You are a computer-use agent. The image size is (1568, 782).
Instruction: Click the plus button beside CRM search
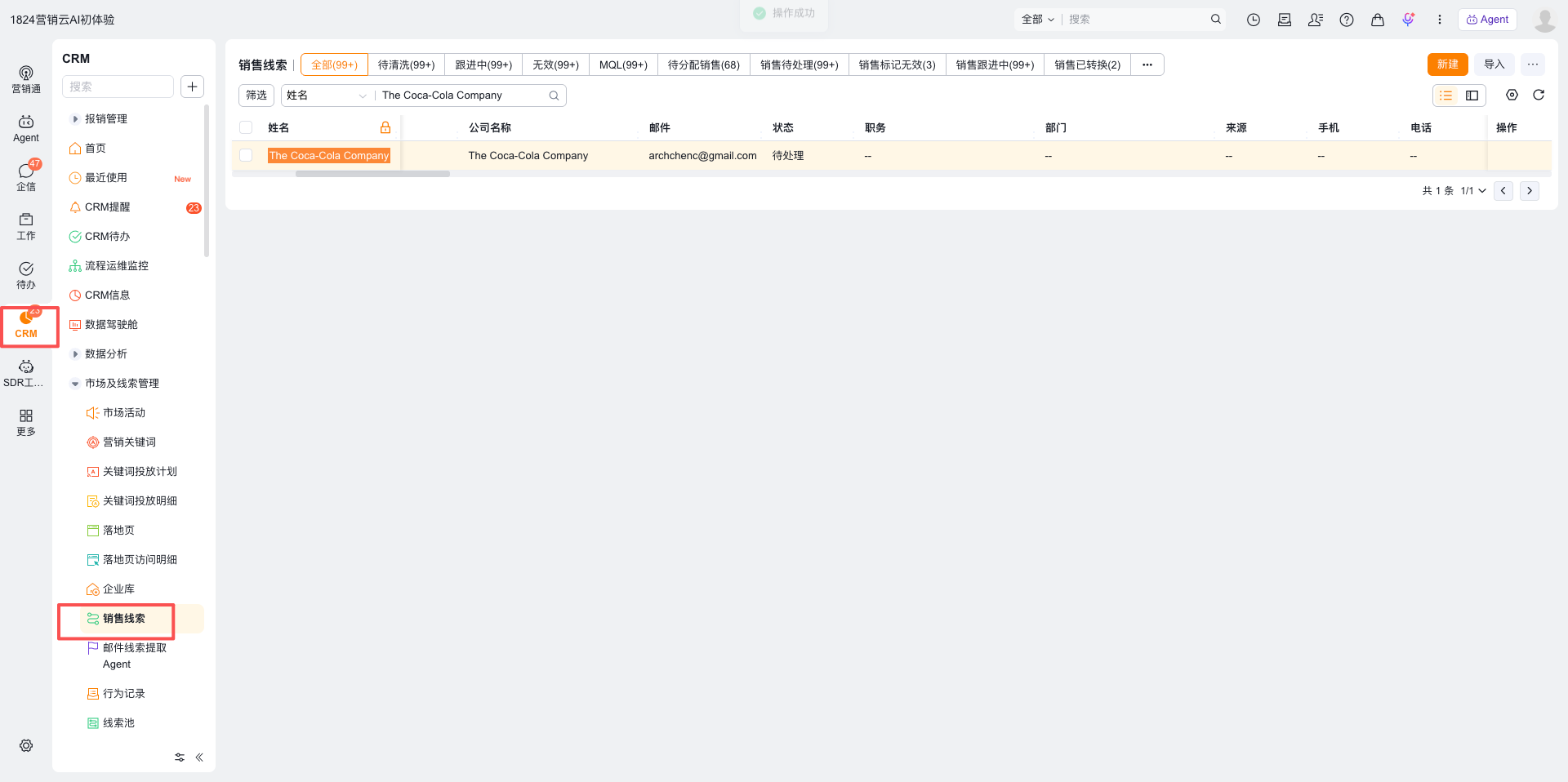click(x=192, y=87)
